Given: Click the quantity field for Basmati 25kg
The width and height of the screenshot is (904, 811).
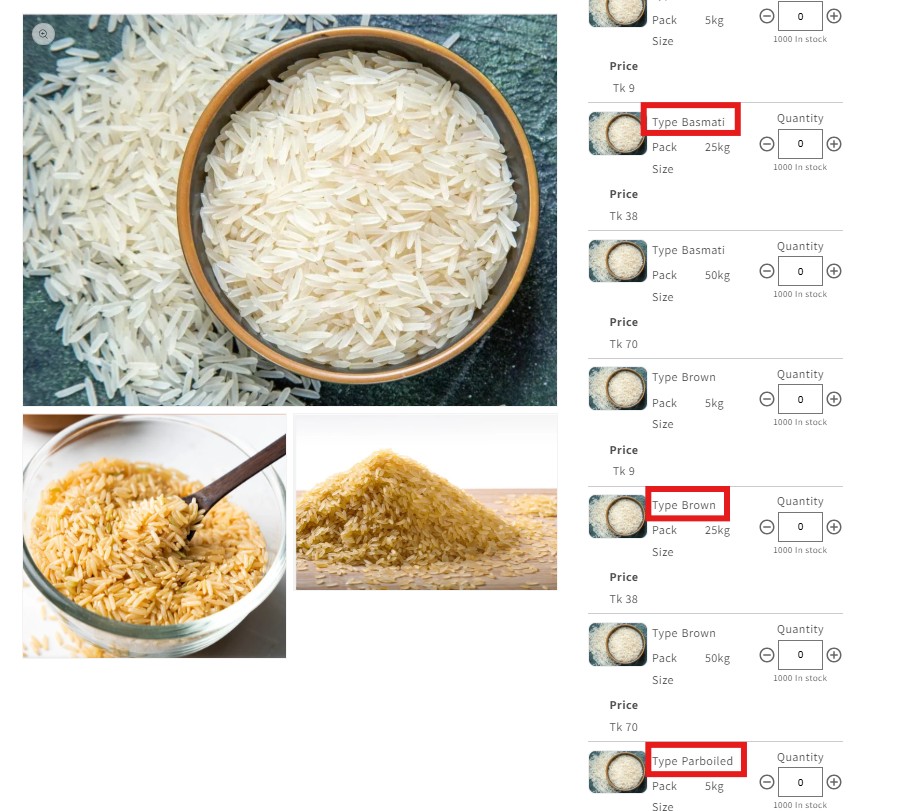Looking at the screenshot, I should pos(800,144).
